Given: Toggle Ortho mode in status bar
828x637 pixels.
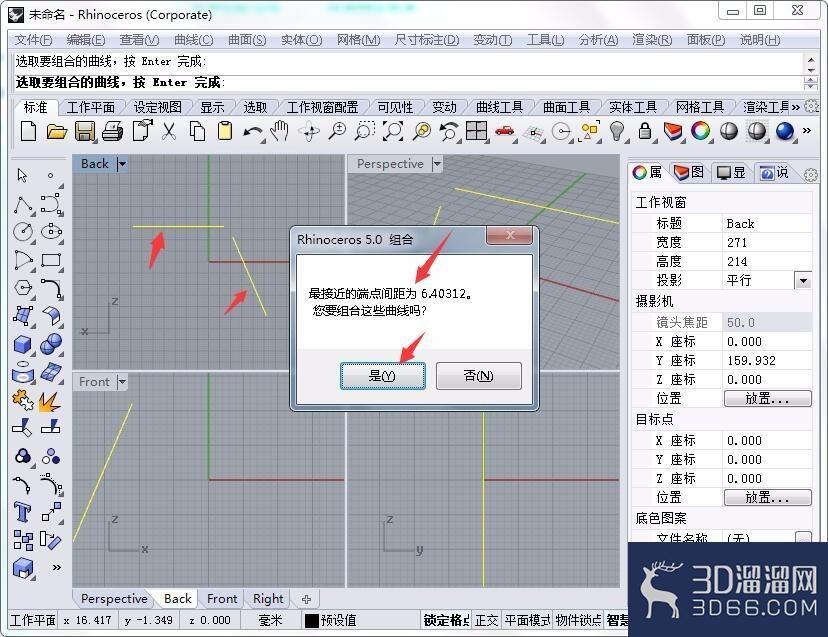Looking at the screenshot, I should pos(486,620).
